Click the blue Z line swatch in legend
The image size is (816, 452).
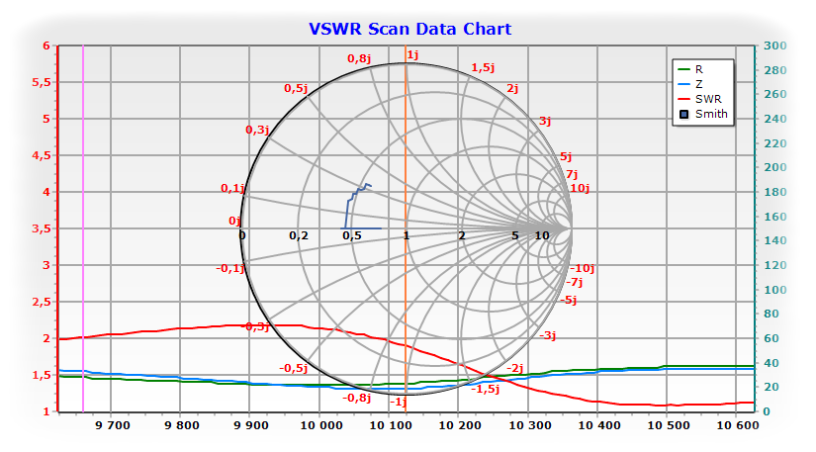(x=684, y=84)
